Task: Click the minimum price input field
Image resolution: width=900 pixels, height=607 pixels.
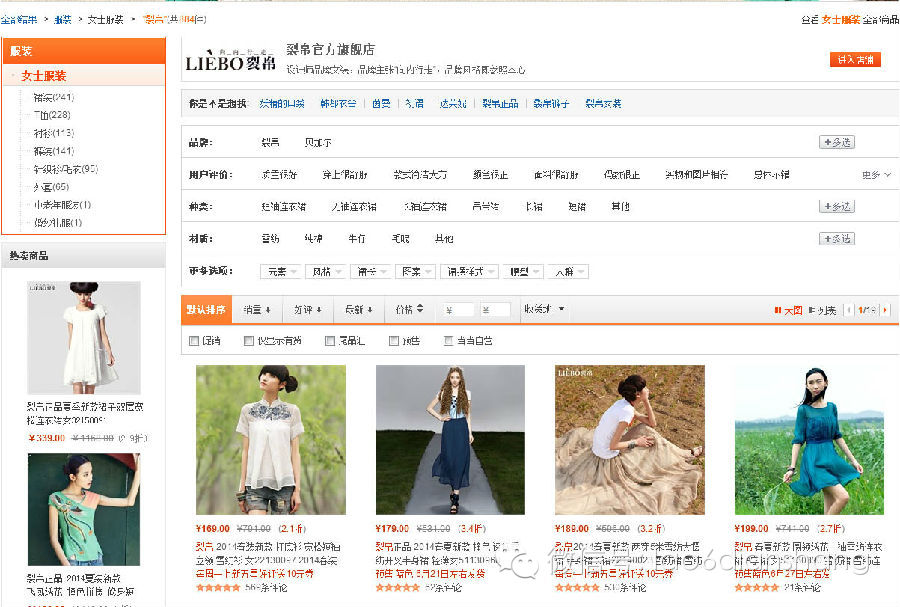Action: 458,310
